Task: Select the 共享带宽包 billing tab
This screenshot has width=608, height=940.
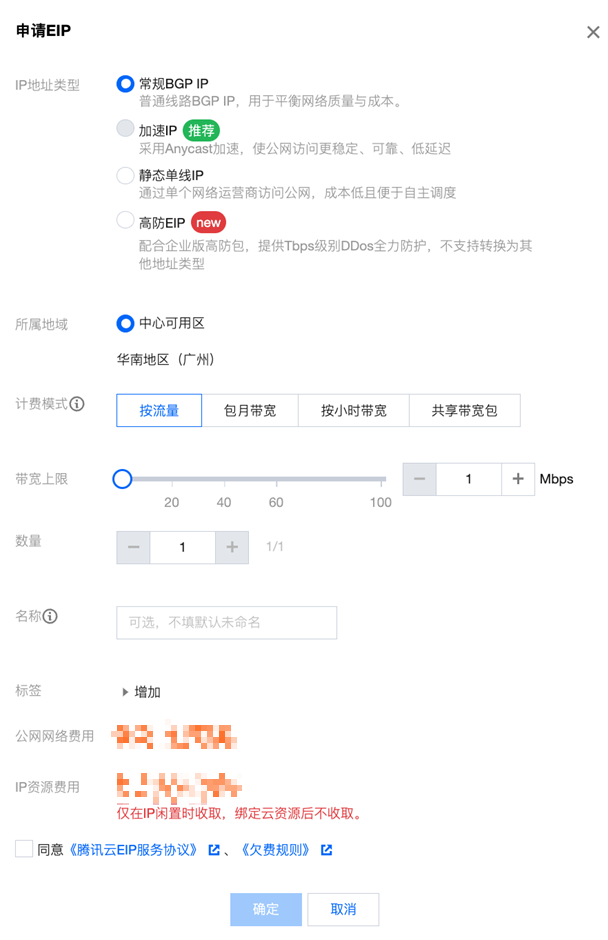Action: pos(465,411)
